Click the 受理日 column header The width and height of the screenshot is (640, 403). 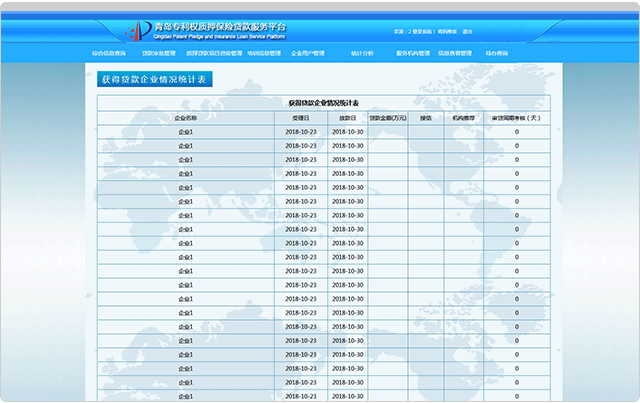pyautogui.click(x=299, y=117)
